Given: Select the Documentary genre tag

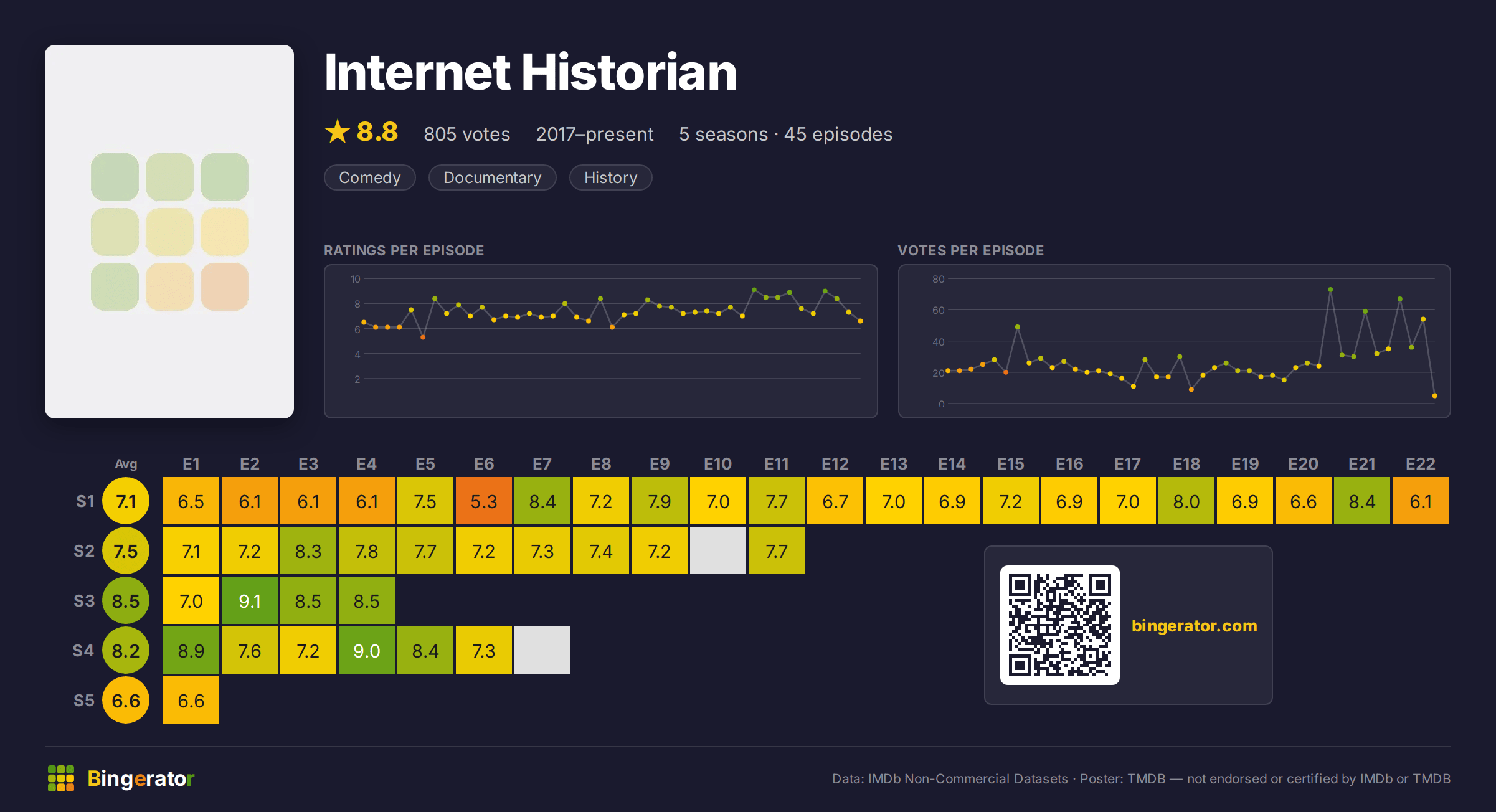Looking at the screenshot, I should pos(493,177).
